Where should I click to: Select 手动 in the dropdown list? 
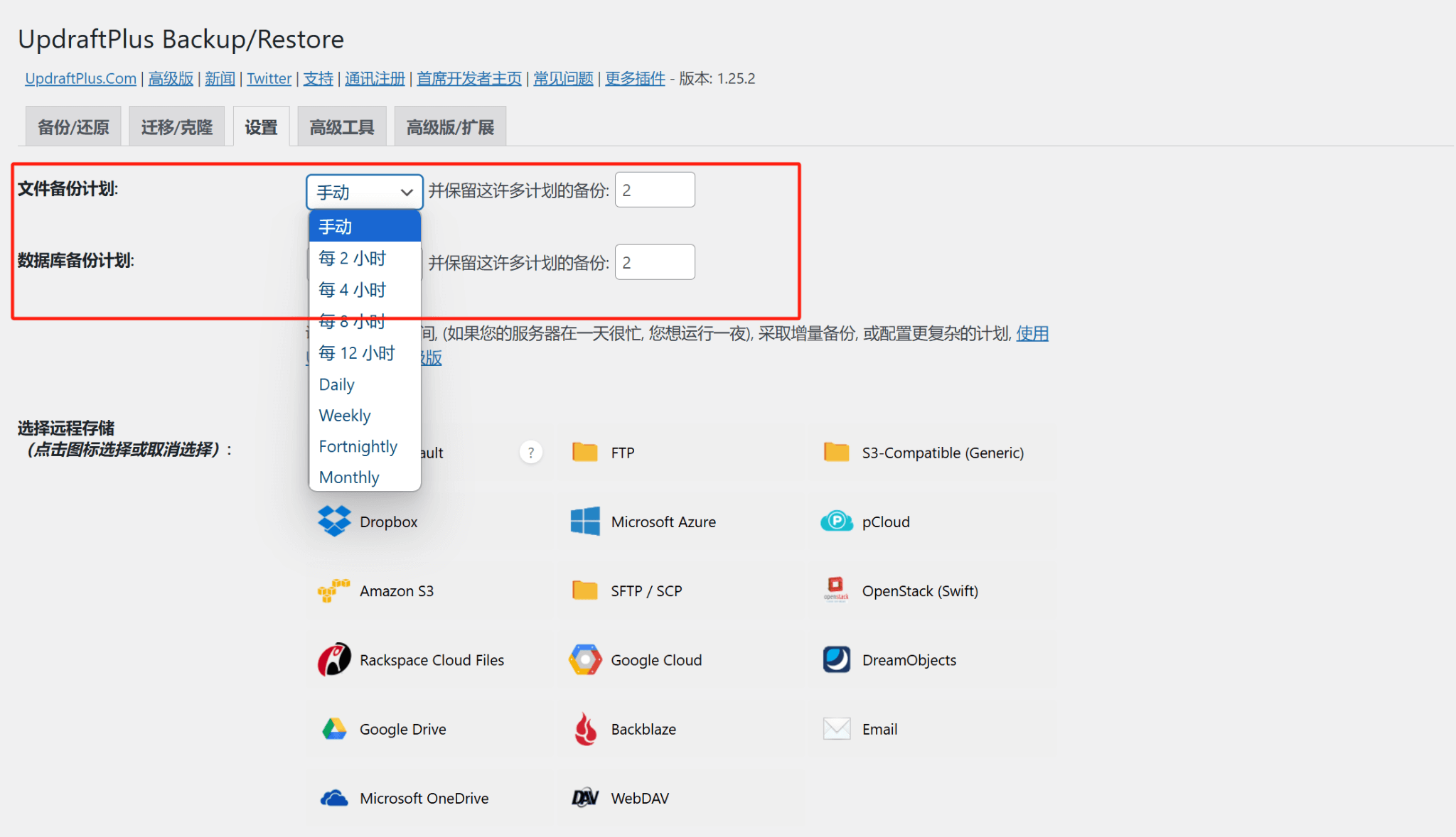coord(365,227)
